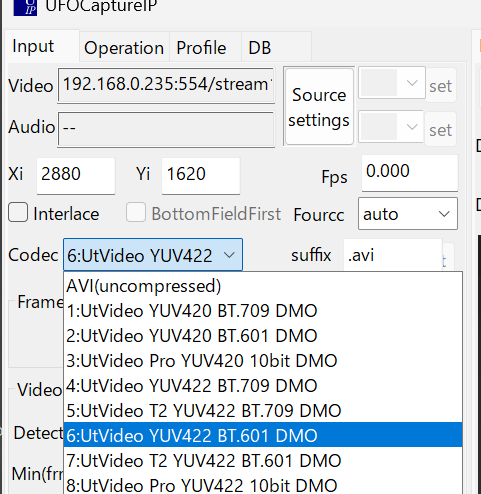The height and width of the screenshot is (494, 481).
Task: Choose 8:UtVideo Pro YUV422 10bit DMO
Action: pos(263,484)
